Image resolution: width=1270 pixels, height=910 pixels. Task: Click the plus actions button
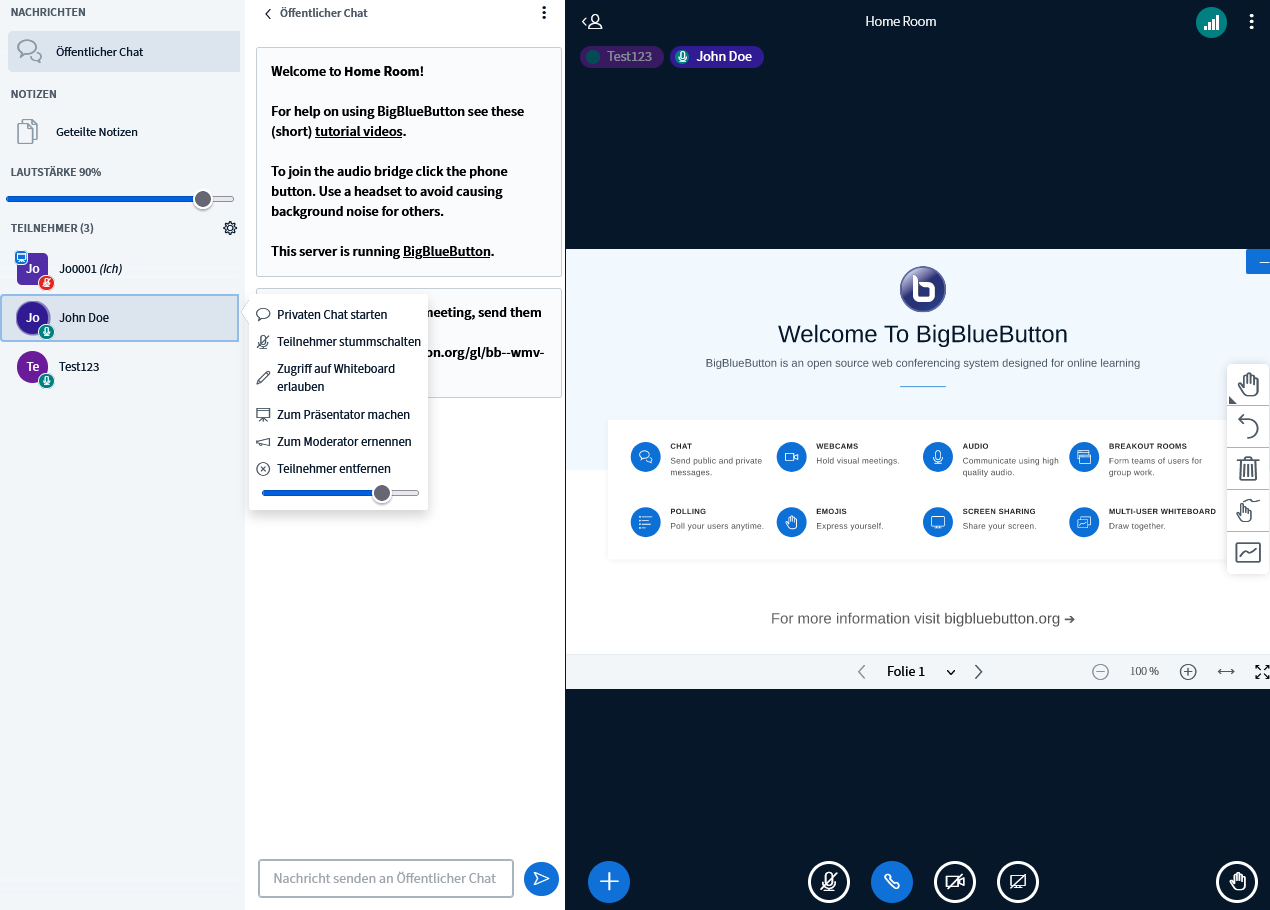point(609,881)
